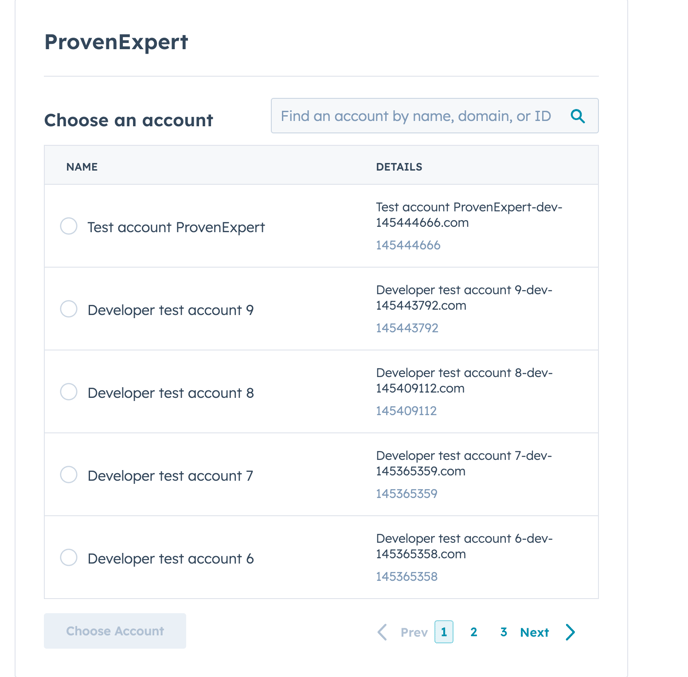
Task: Select the Test account ProvenExpert radio button
Action: point(69,226)
